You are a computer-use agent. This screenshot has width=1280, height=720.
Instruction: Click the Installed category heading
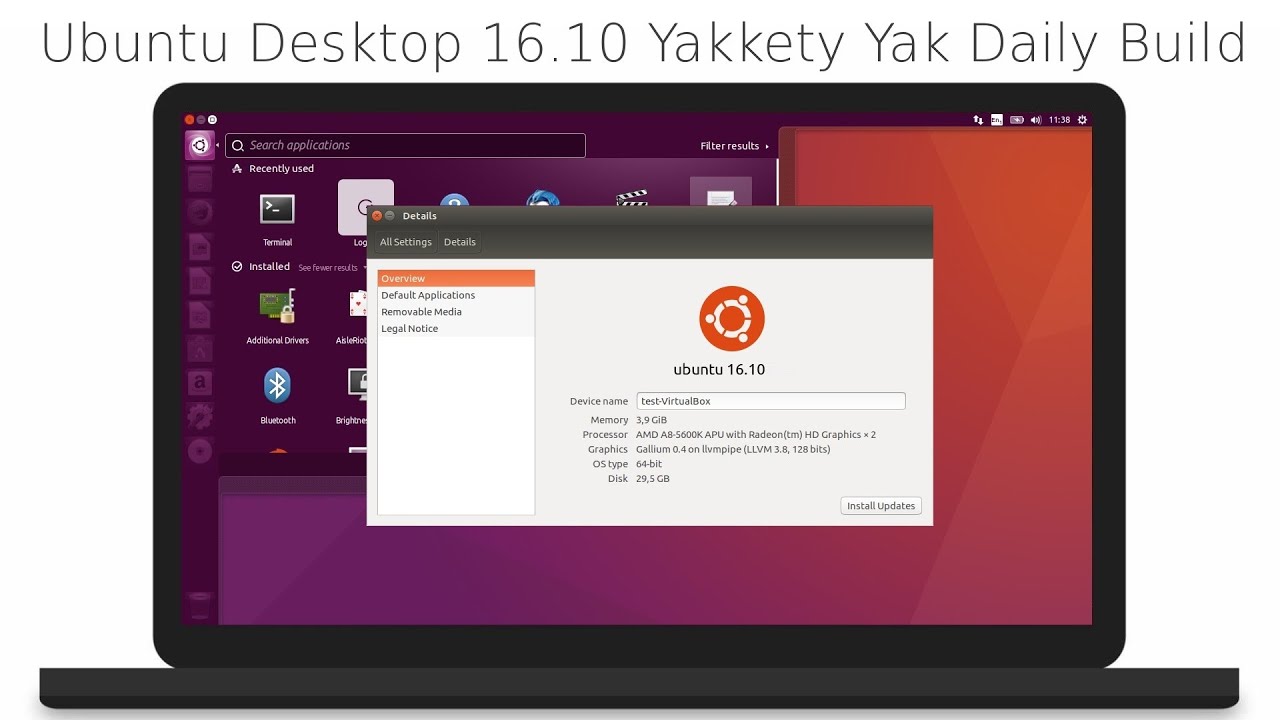[x=269, y=267]
